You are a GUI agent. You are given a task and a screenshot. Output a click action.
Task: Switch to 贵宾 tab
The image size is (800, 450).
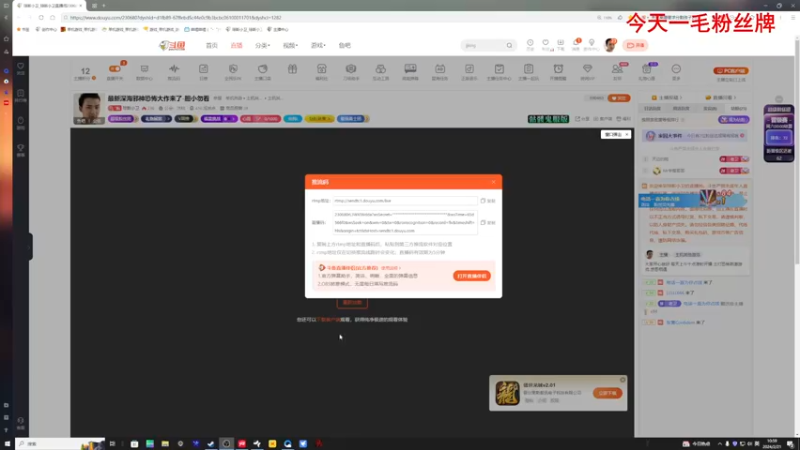click(710, 109)
